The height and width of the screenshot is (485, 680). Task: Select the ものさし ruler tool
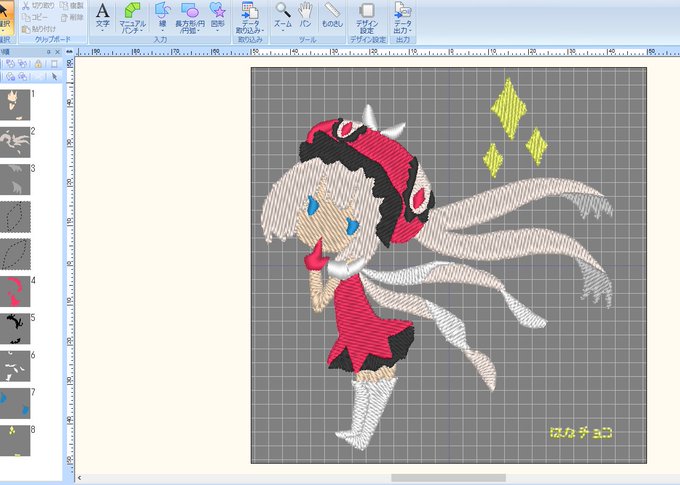332,17
